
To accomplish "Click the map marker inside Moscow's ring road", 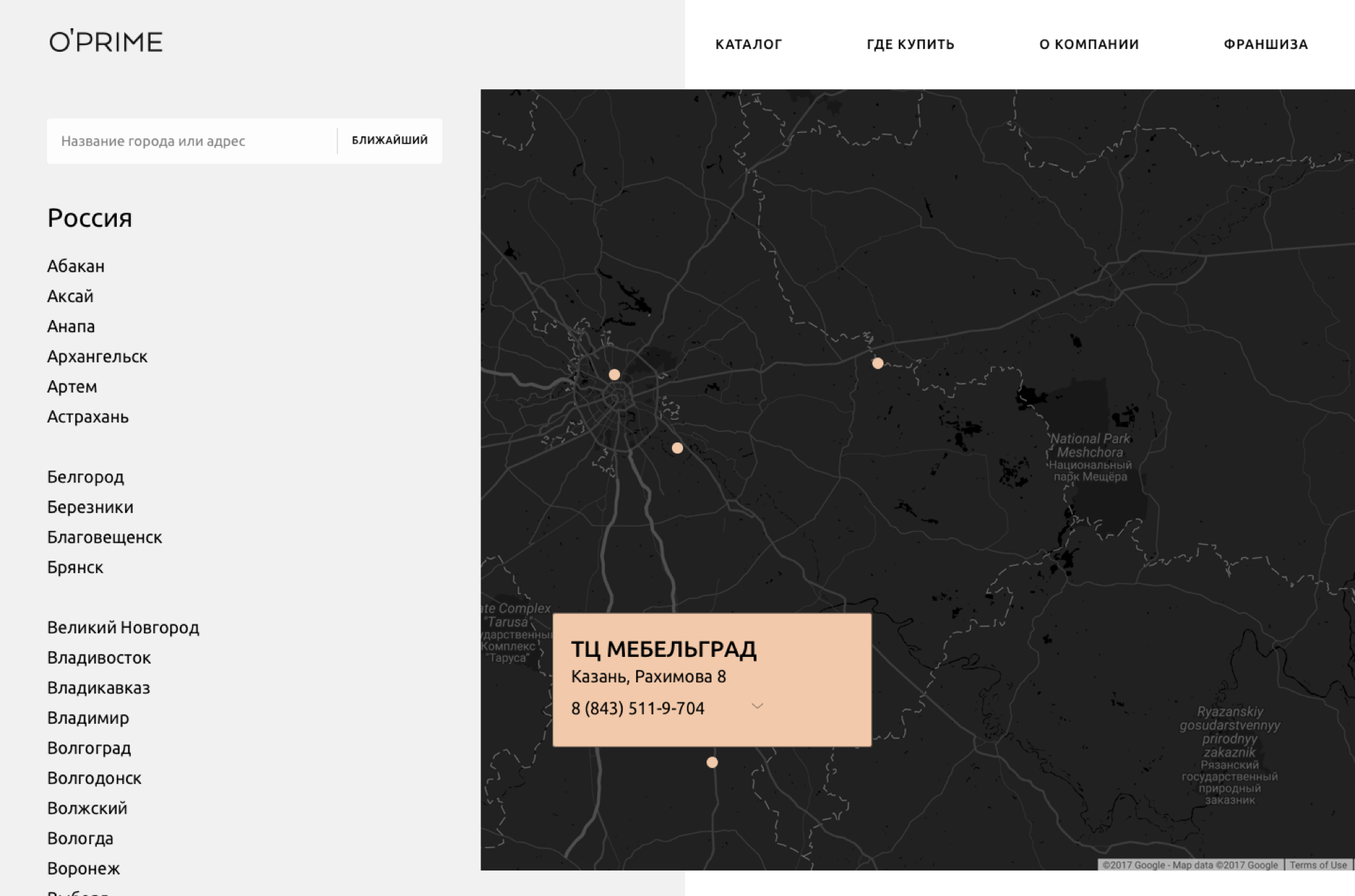I will pyautogui.click(x=614, y=375).
